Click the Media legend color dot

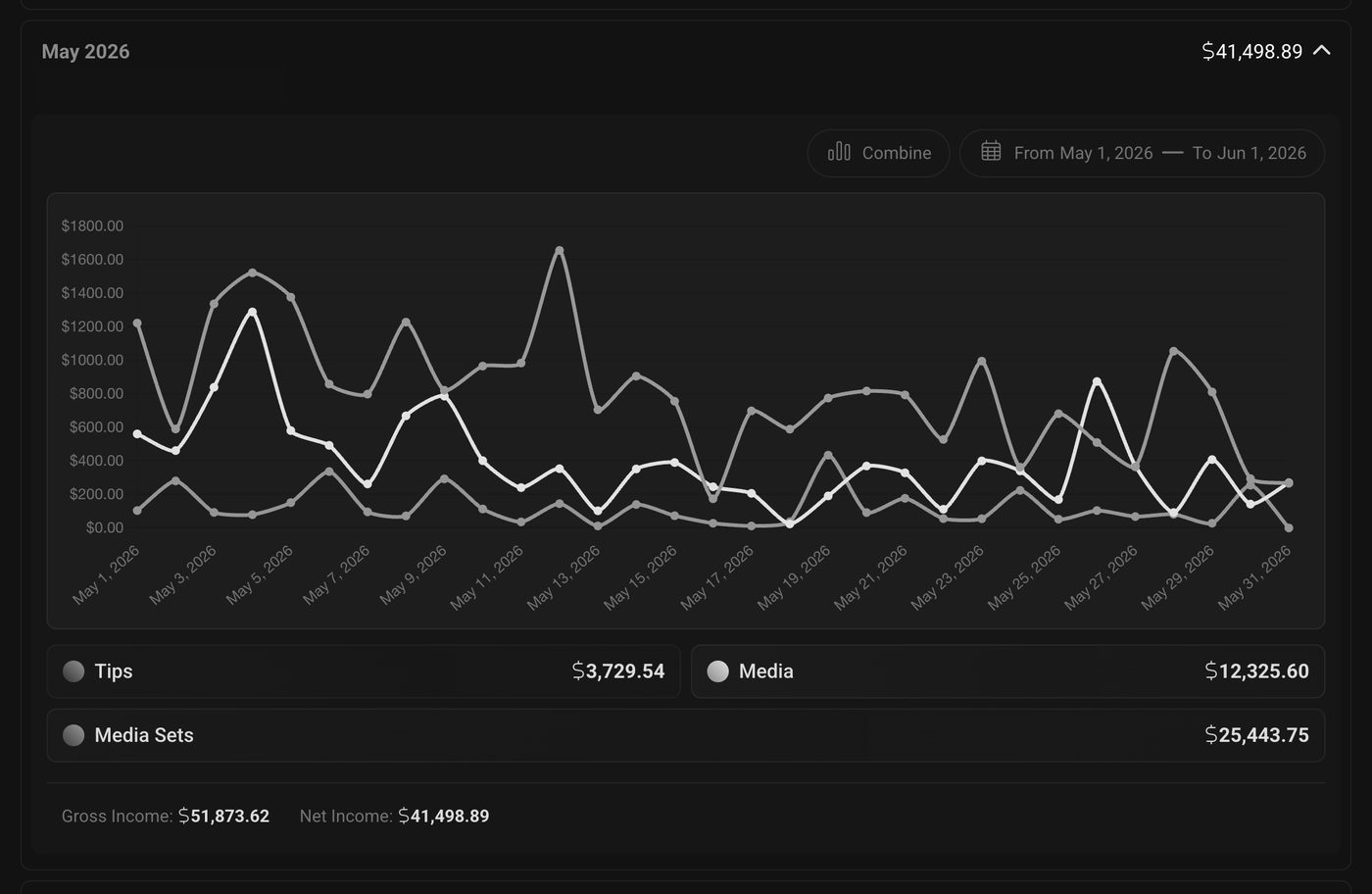pyautogui.click(x=717, y=671)
